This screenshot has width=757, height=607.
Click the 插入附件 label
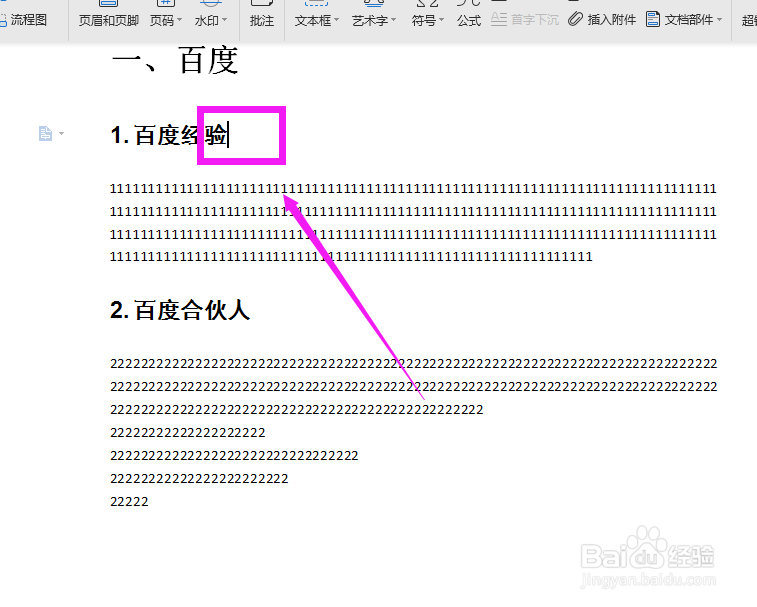coord(612,20)
